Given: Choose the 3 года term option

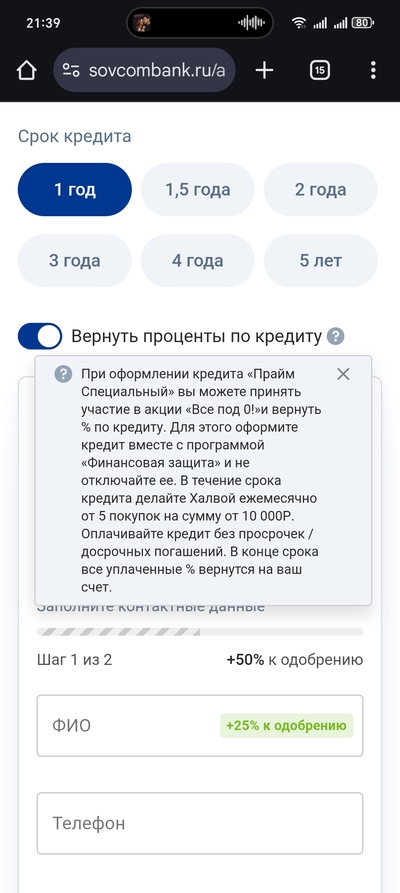Looking at the screenshot, I should [75, 261].
